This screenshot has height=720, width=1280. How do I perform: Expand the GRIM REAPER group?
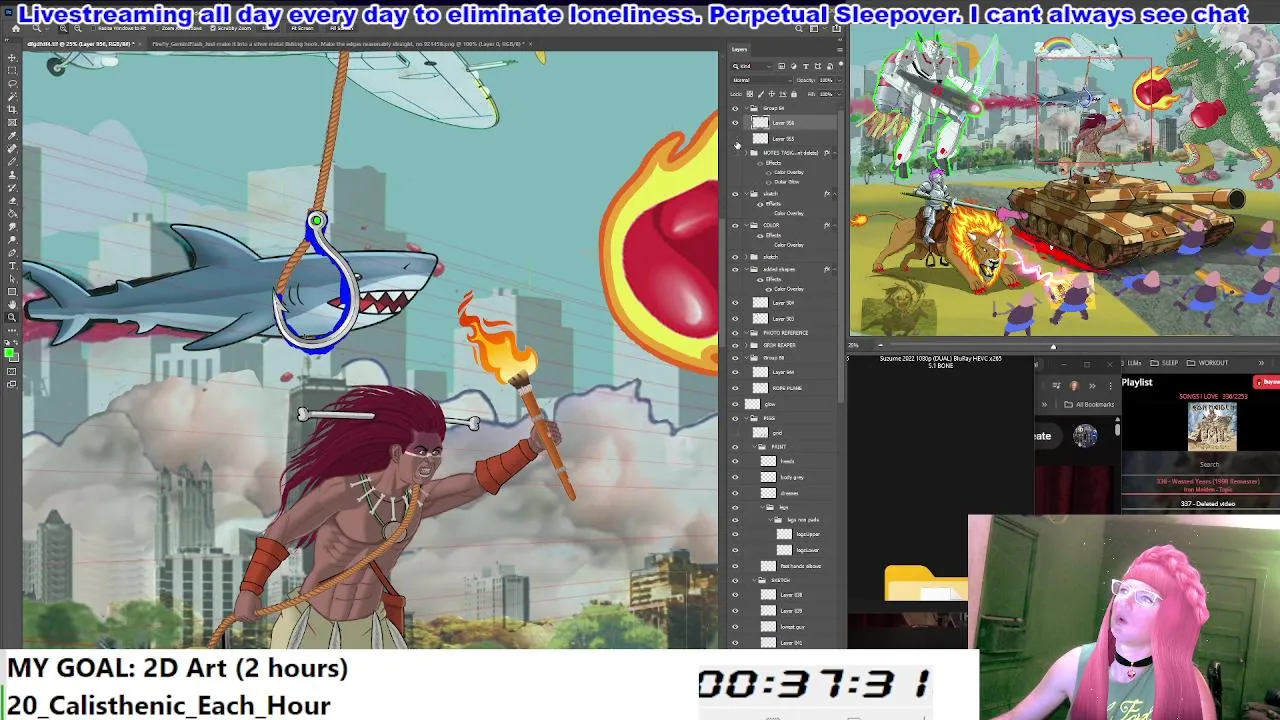pos(746,345)
